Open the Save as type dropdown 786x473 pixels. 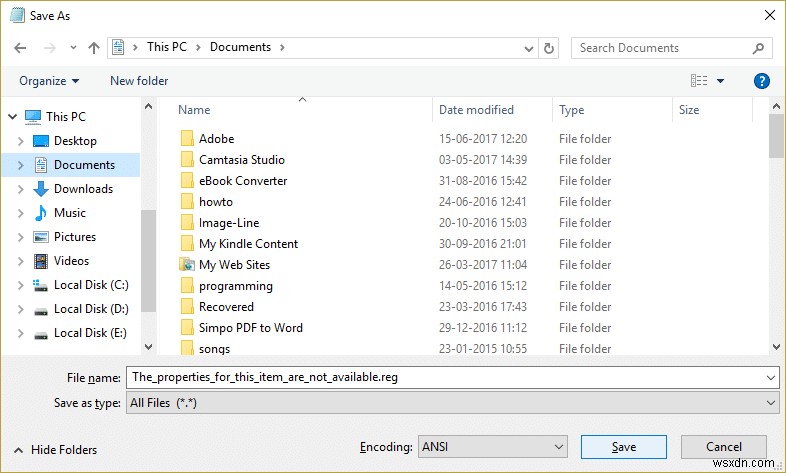452,402
